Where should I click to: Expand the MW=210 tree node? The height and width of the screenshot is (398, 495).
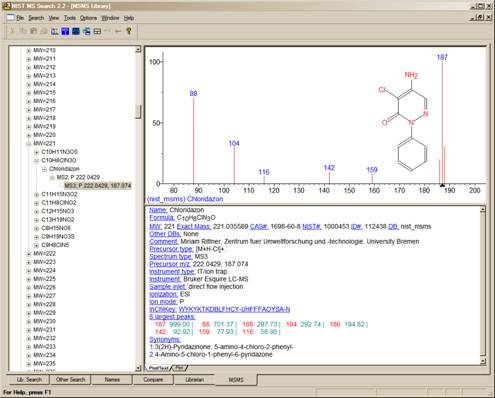pos(28,51)
